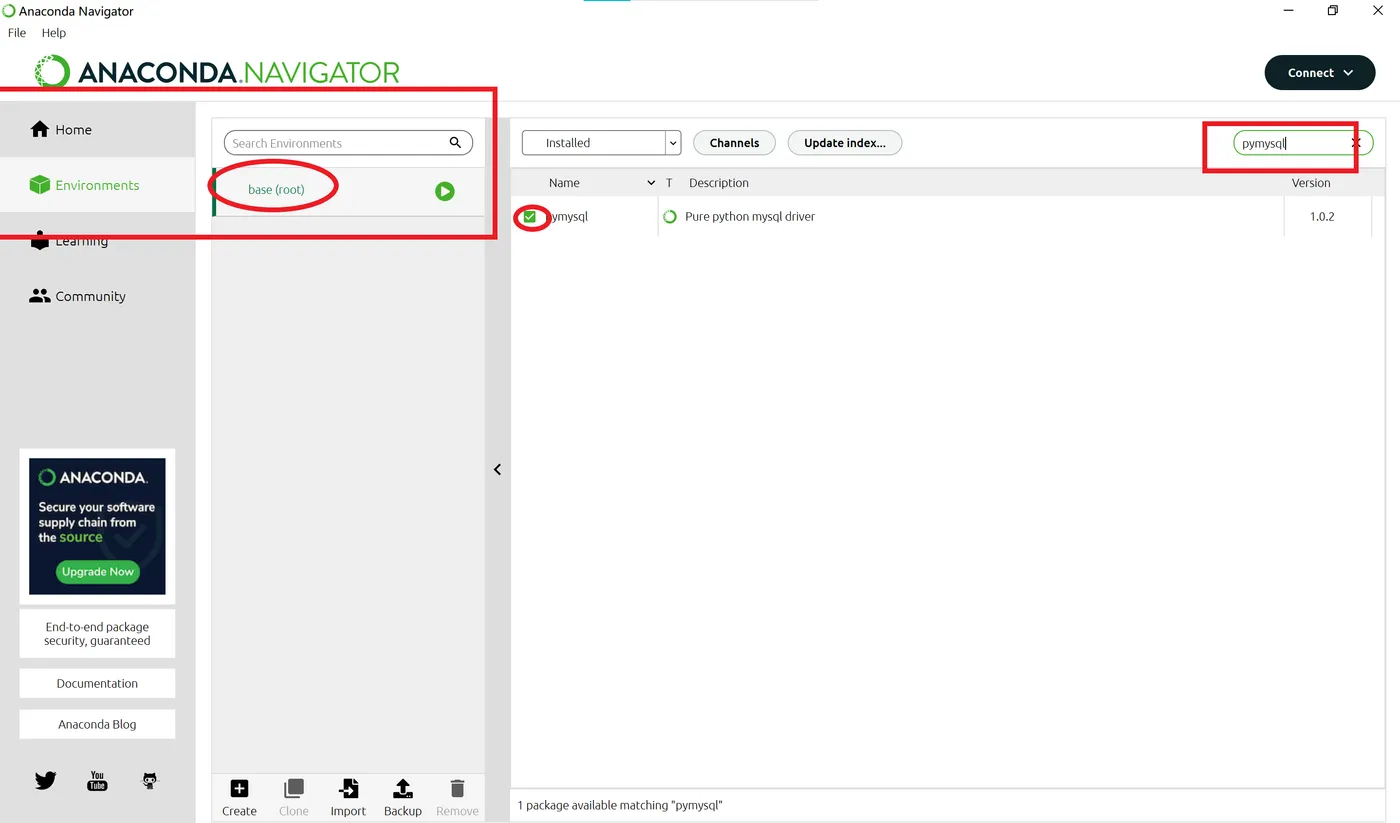Click the Environments cube icon

point(40,185)
